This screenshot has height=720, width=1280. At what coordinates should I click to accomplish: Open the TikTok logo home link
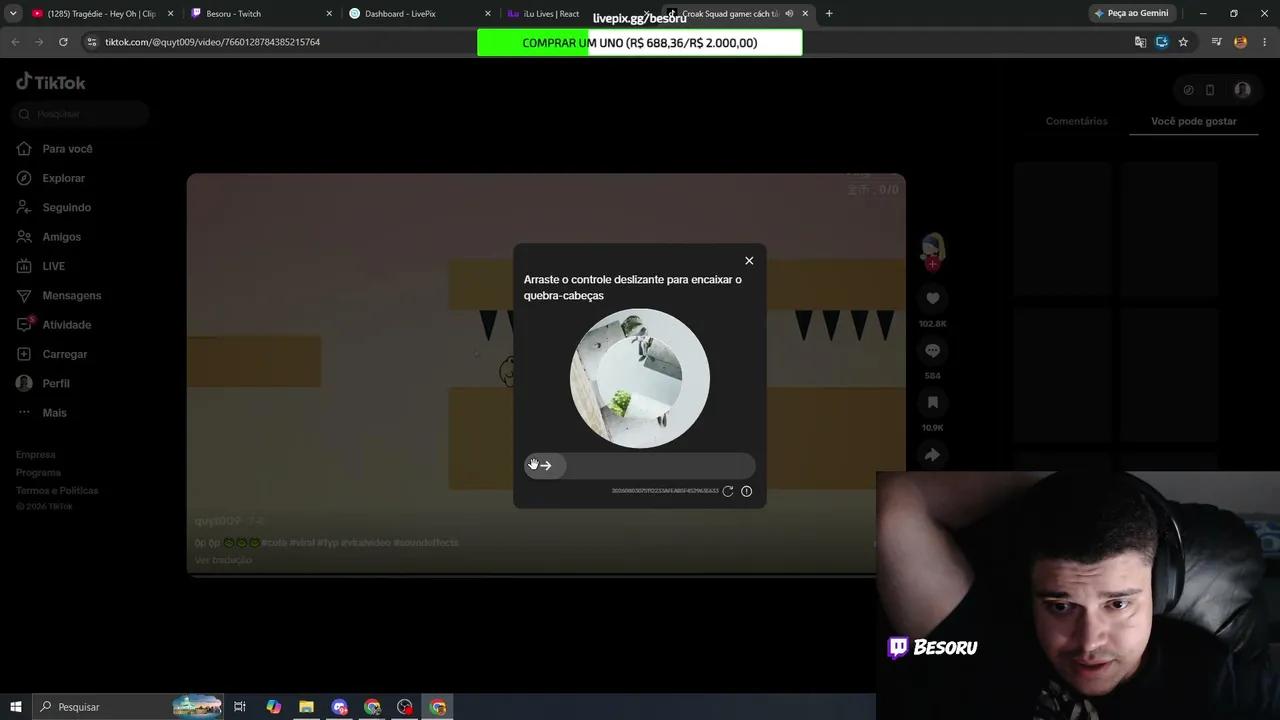pyautogui.click(x=51, y=82)
